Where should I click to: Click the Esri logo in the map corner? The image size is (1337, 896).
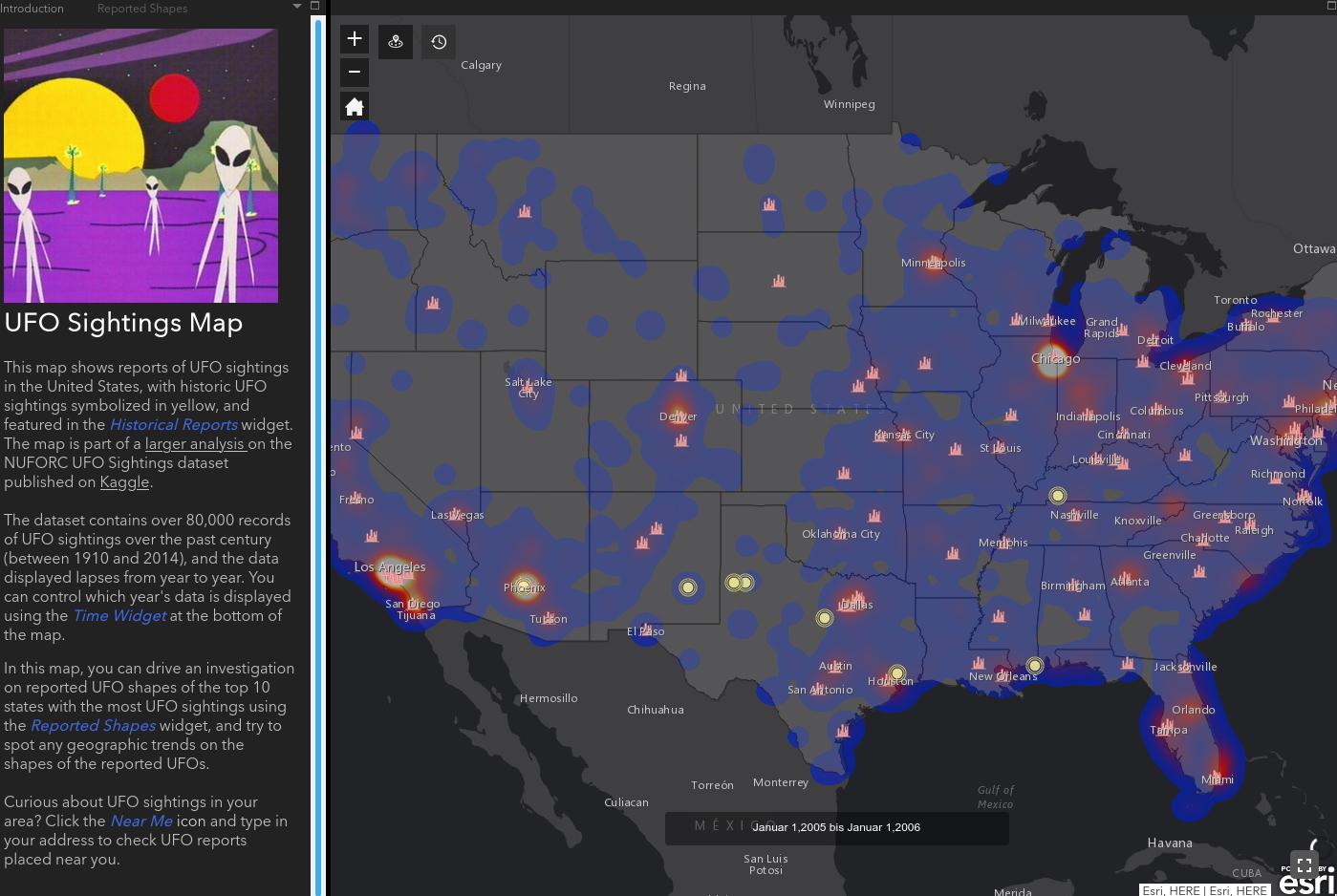1305,882
